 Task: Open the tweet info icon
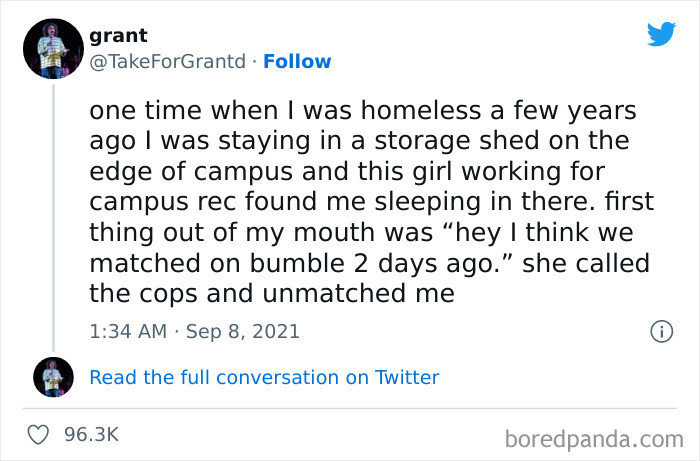pyautogui.click(x=660, y=330)
